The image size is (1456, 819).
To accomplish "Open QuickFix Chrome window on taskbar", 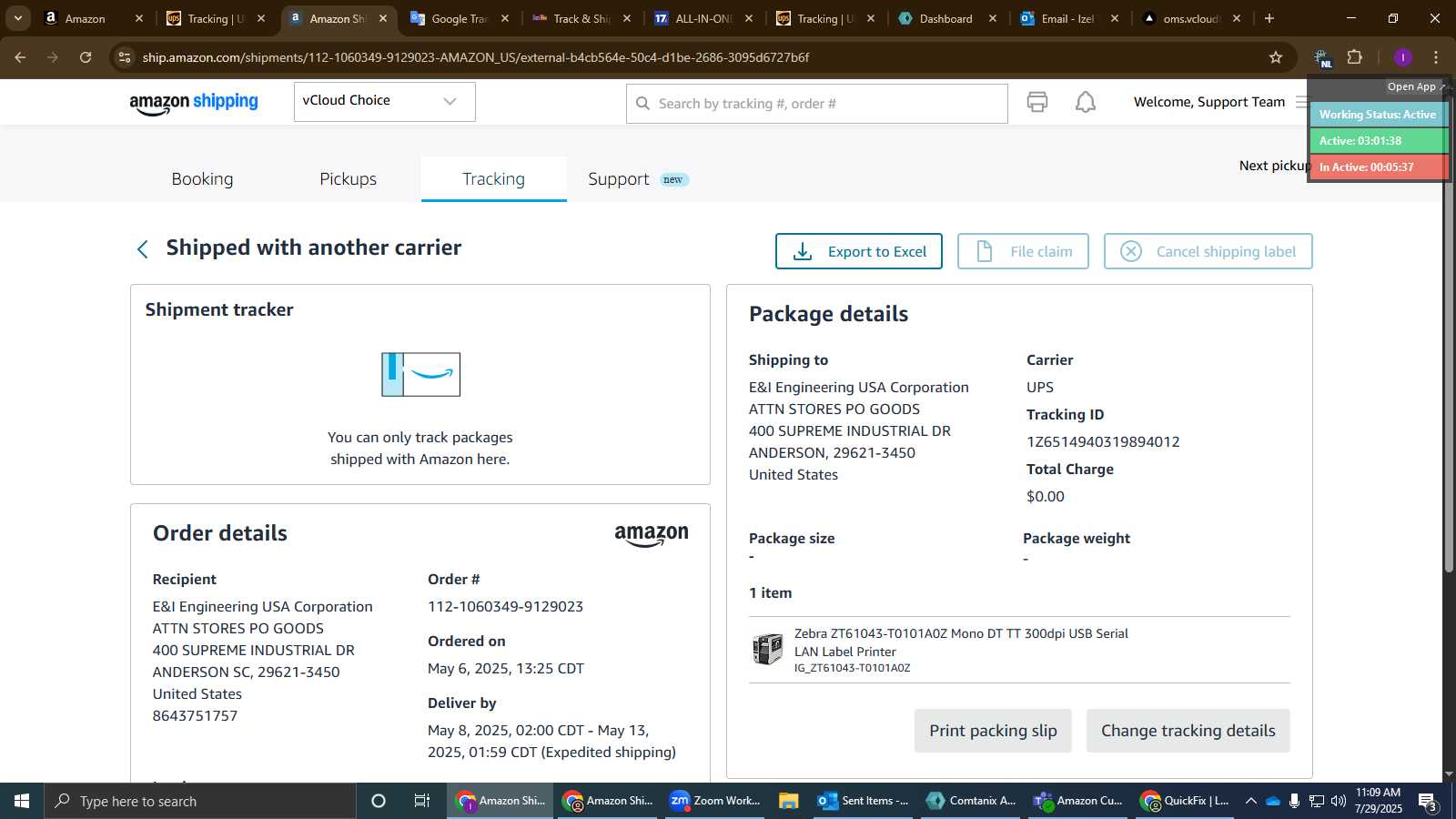I will click(1186, 801).
